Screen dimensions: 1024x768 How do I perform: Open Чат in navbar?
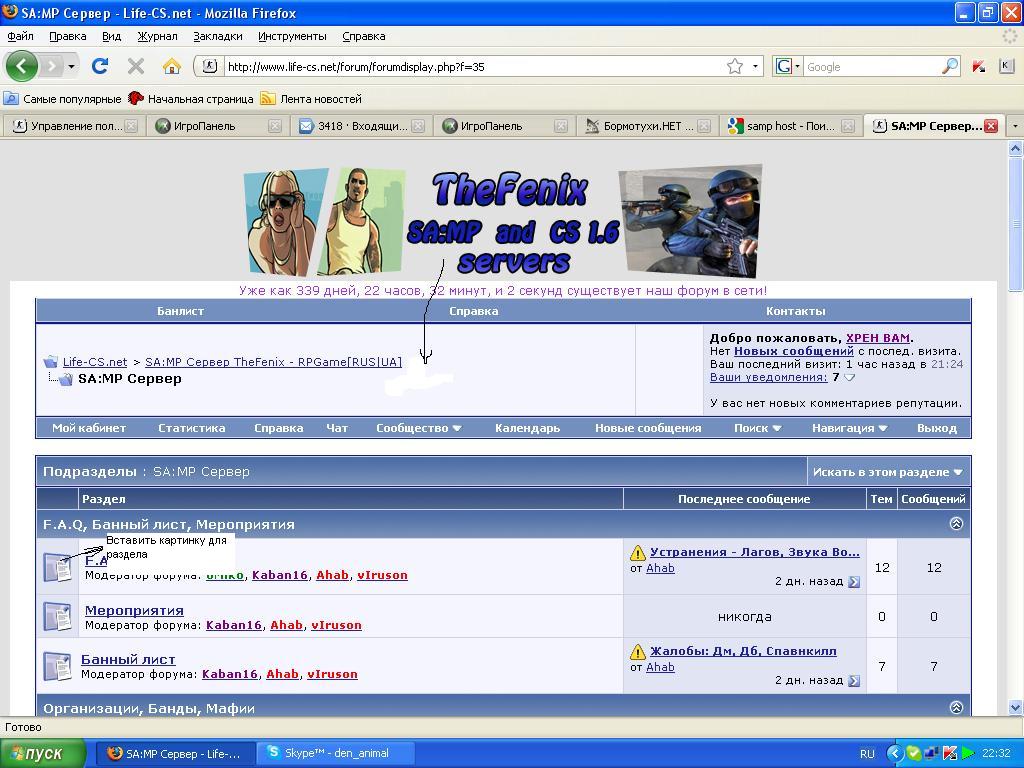[337, 428]
